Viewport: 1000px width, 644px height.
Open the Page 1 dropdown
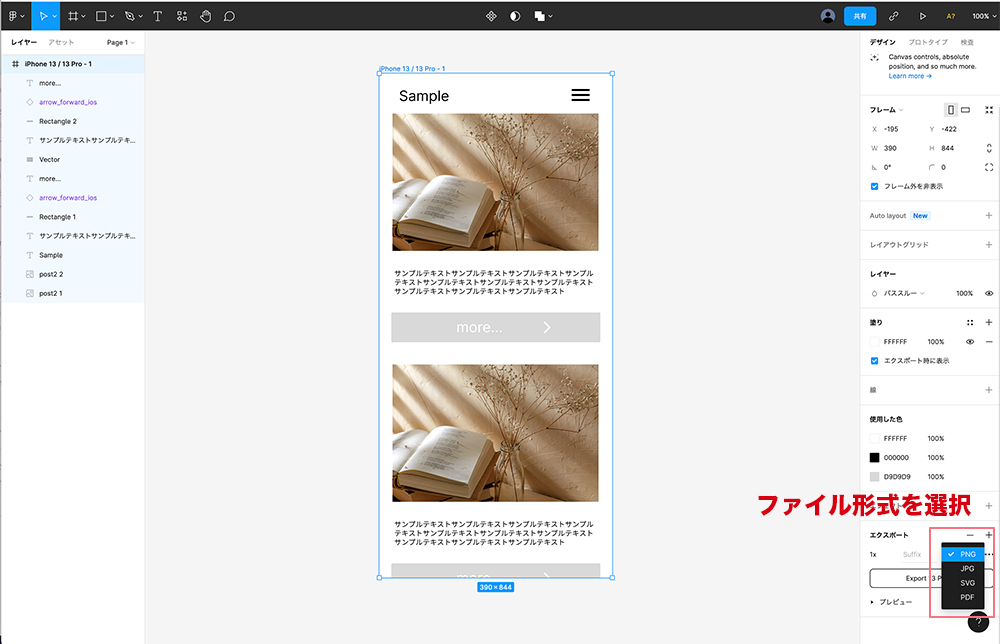[x=120, y=43]
